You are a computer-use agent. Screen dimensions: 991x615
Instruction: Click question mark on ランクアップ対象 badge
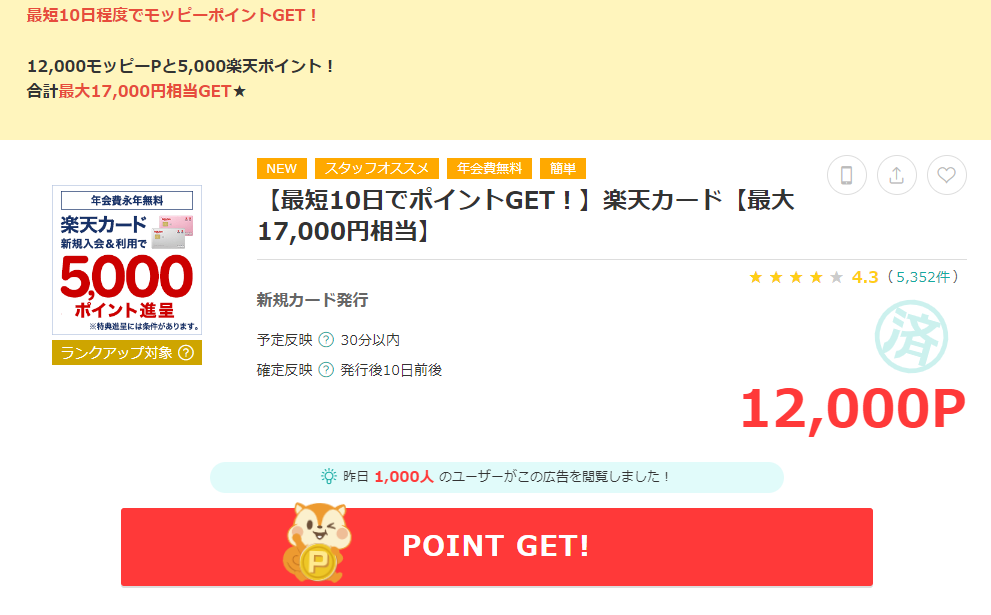coord(186,353)
